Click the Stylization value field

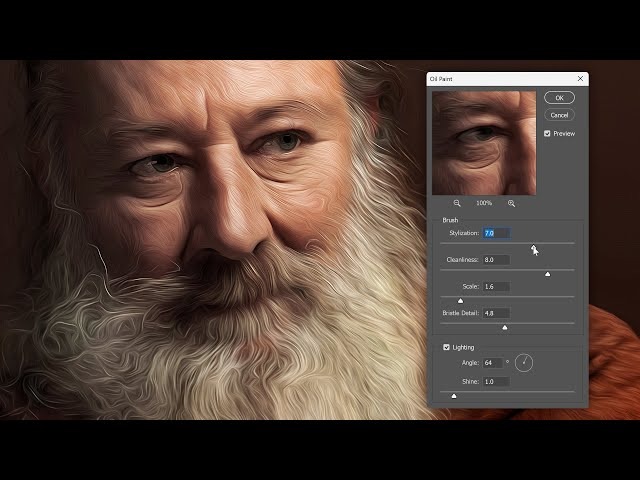(497, 233)
